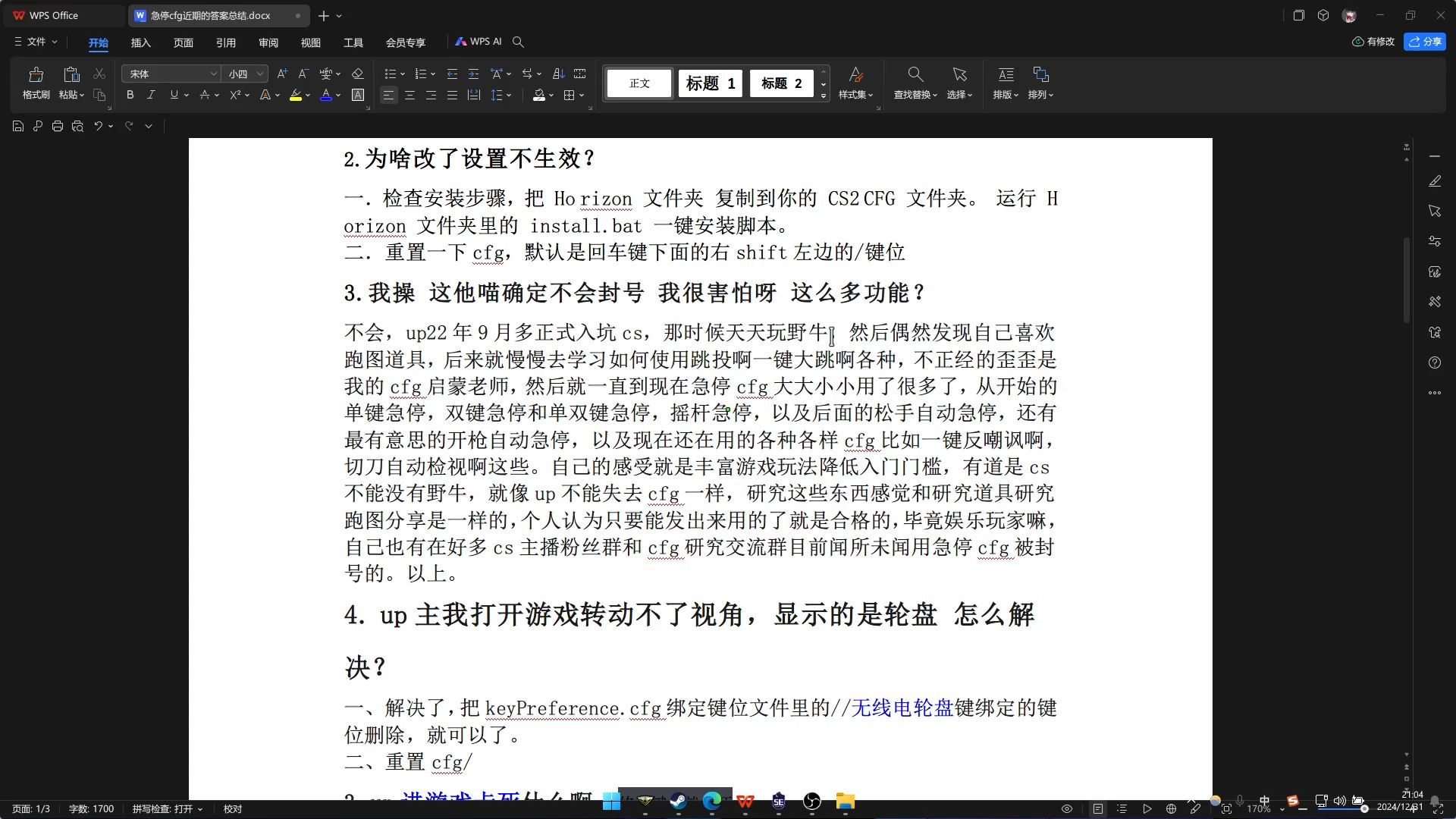1456x819 pixels.
Task: Expand the Paste (粘贴) dropdown
Action: [x=71, y=95]
